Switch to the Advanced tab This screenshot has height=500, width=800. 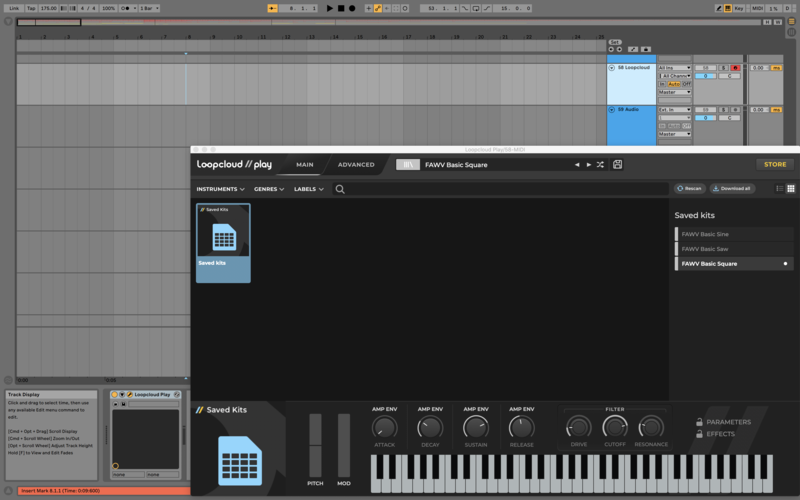click(x=356, y=165)
